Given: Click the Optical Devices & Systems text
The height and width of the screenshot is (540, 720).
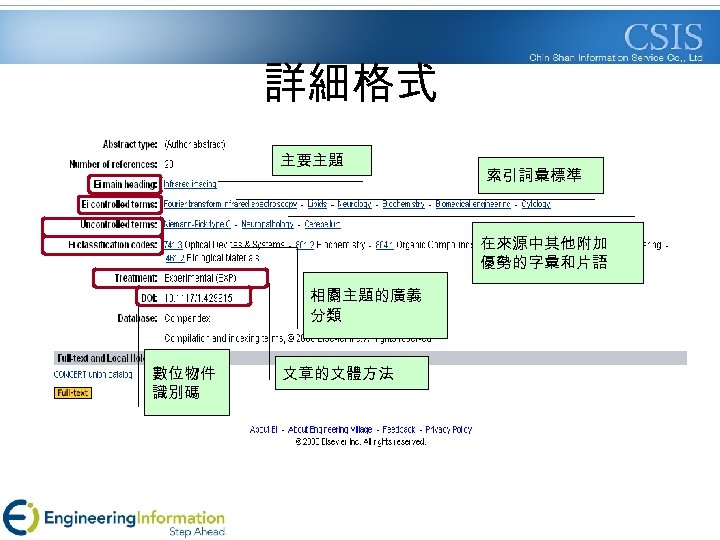Looking at the screenshot, I should [x=234, y=245].
